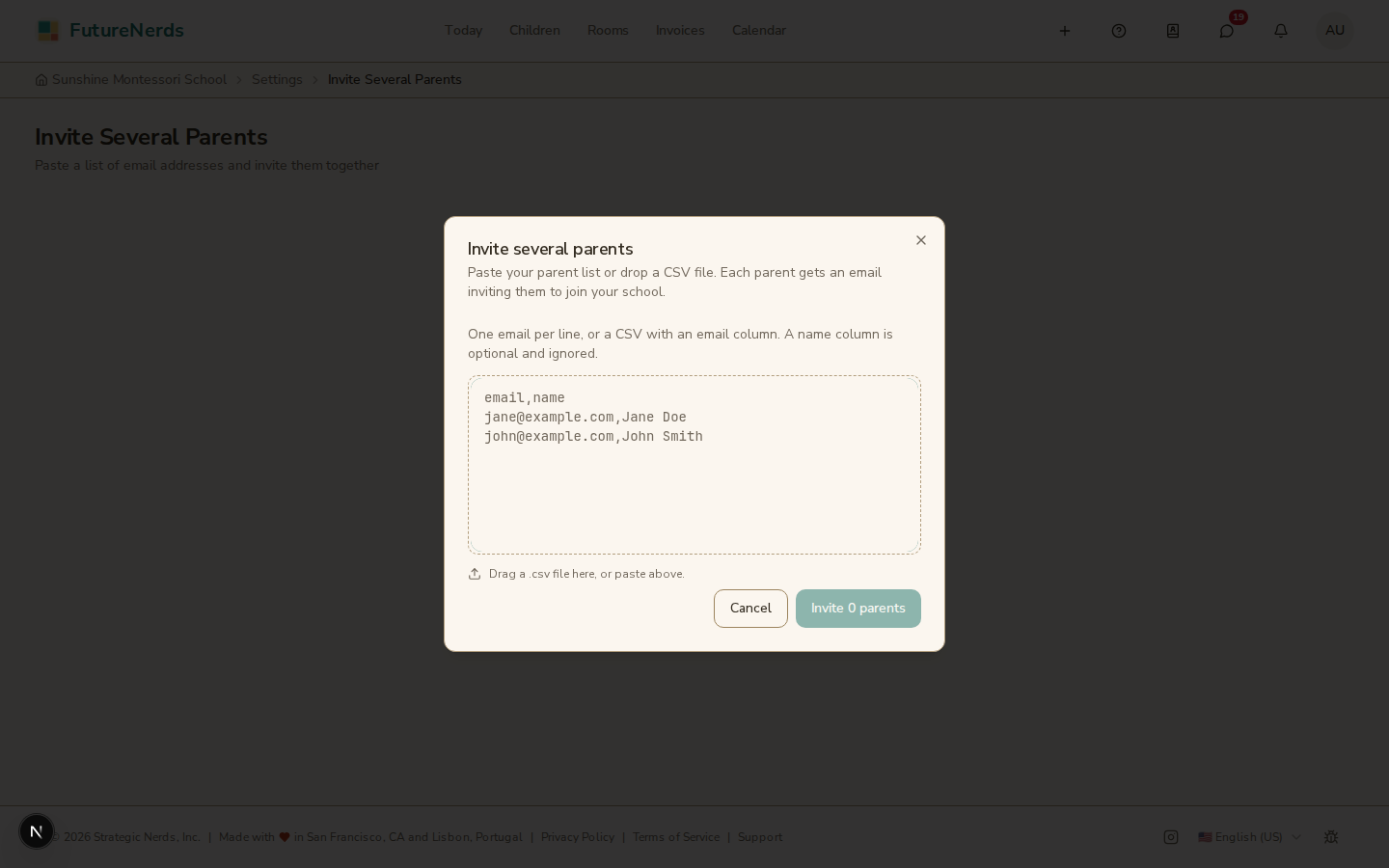Screen dimensions: 1389x868
Task: Expand the English (US) language dropdown
Action: [x=1249, y=837]
